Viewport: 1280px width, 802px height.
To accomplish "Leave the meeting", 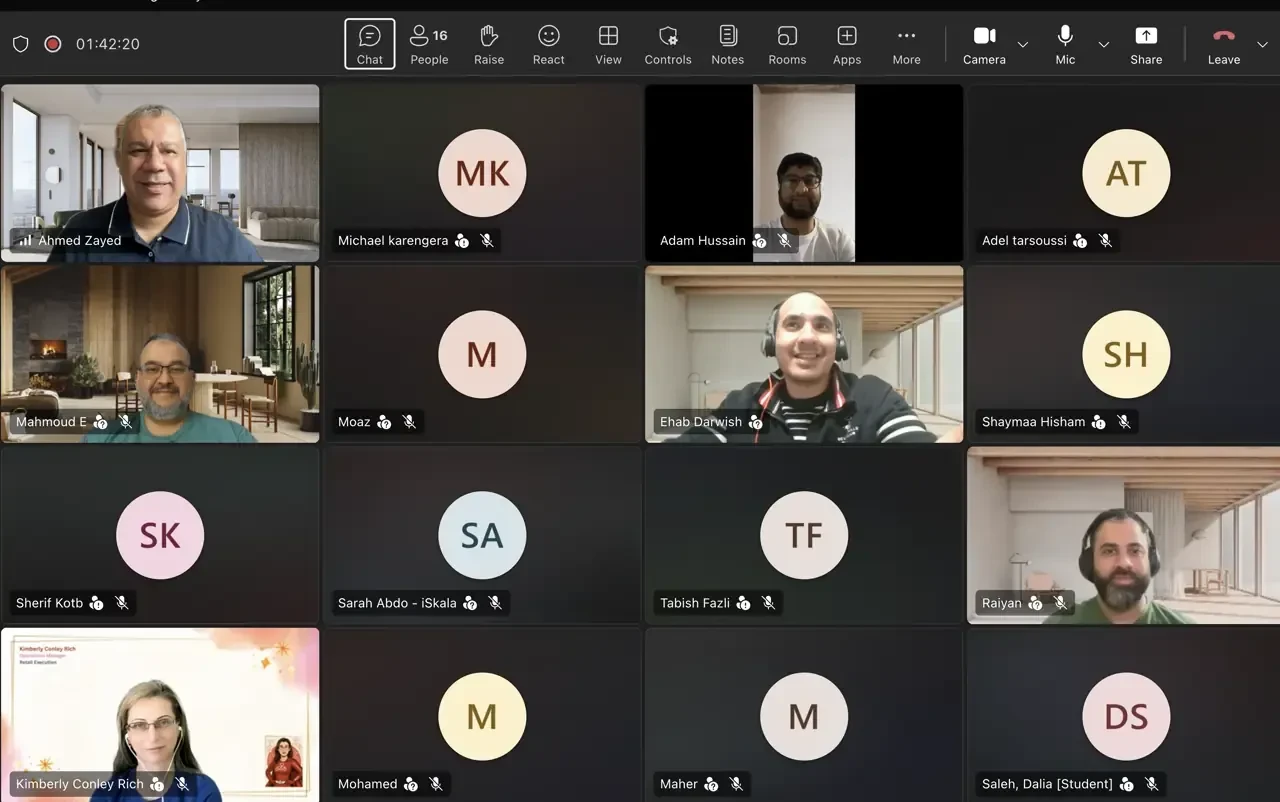I will click(1224, 44).
